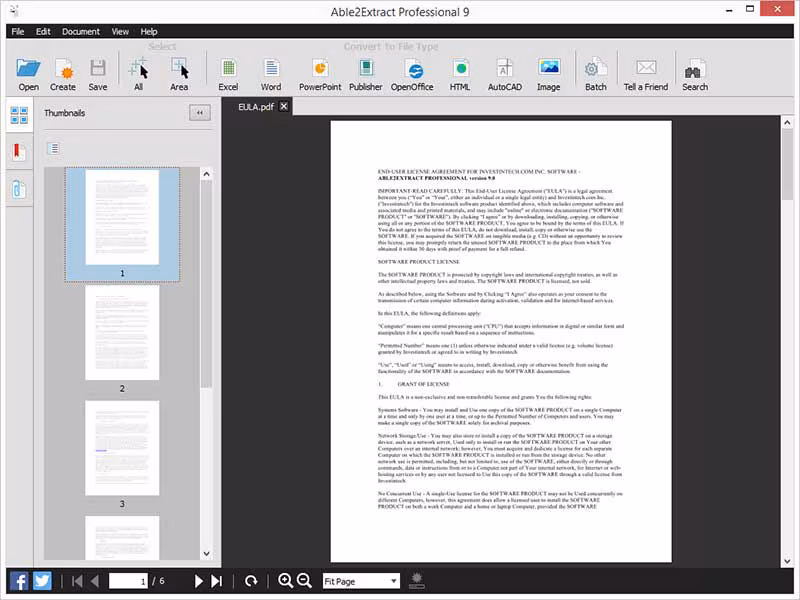Click the thumbnails panel scrollbar thumb

pyautogui.click(x=206, y=284)
